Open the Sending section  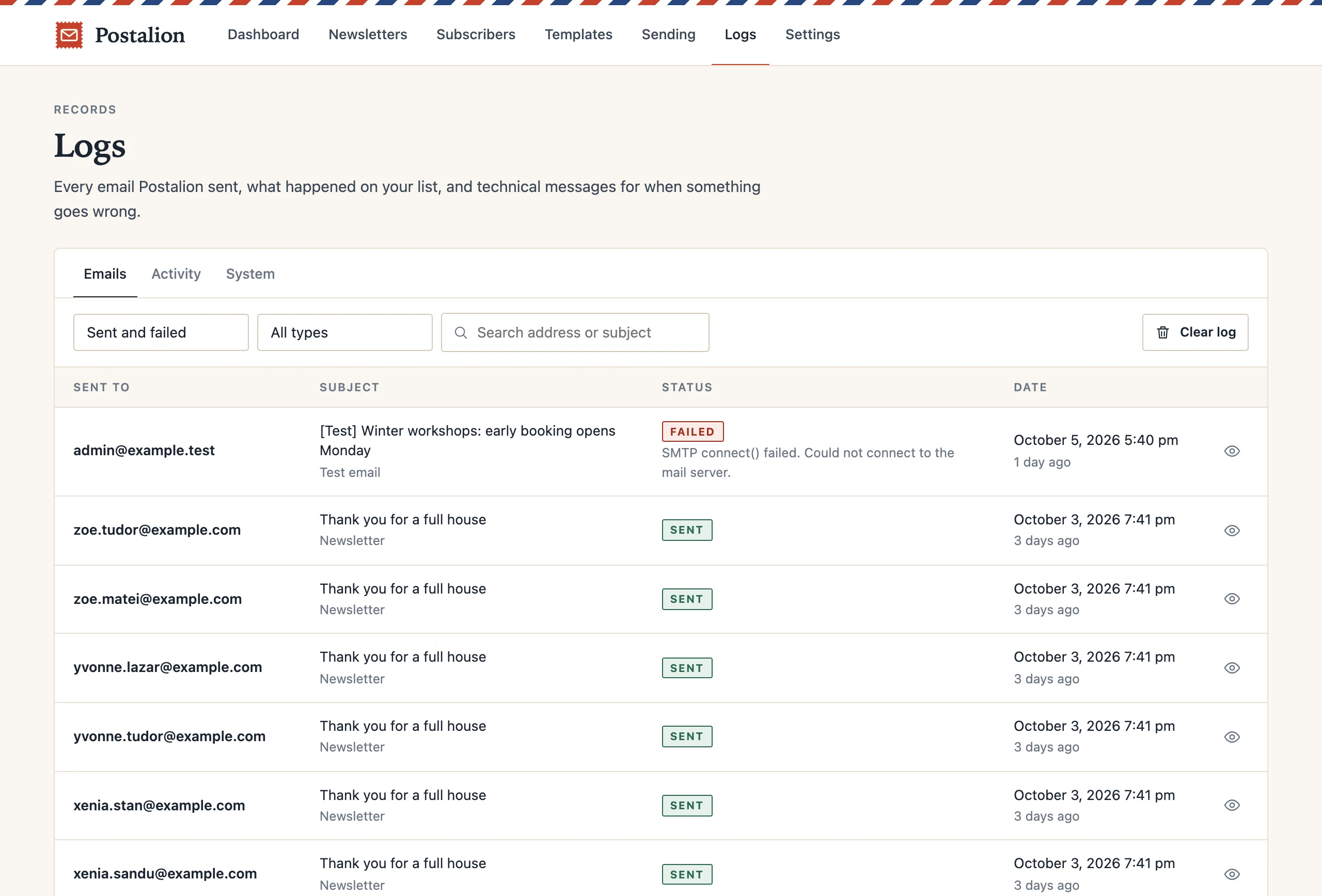(x=668, y=35)
